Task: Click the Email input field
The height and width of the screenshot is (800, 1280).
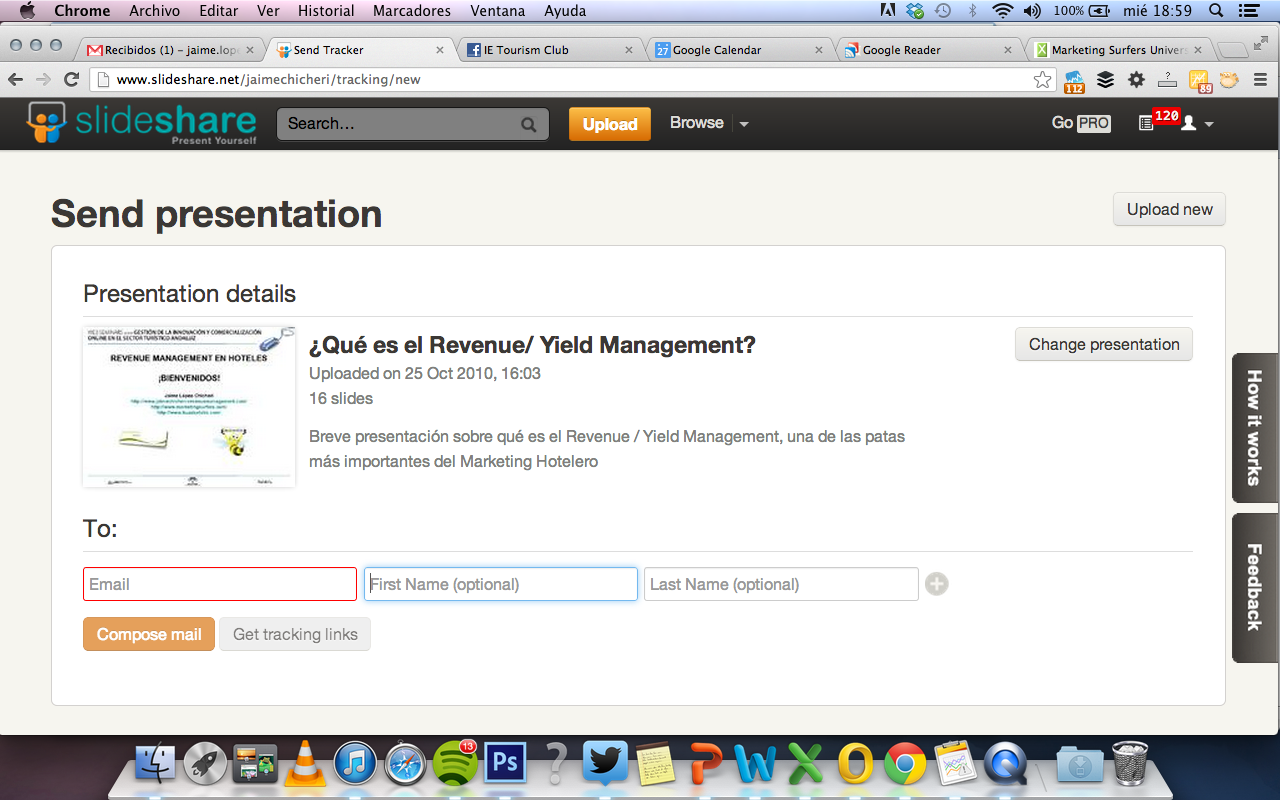Action: (x=220, y=584)
